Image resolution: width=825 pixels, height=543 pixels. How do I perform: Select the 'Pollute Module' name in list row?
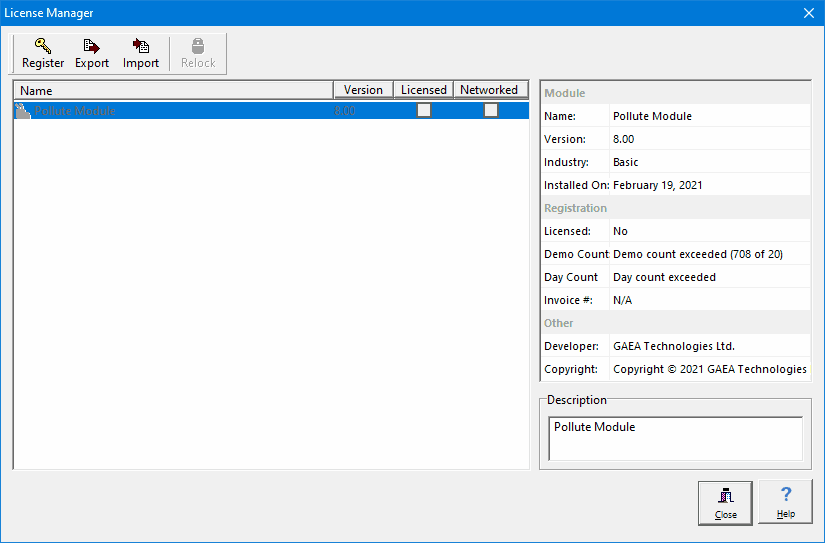pyautogui.click(x=75, y=111)
